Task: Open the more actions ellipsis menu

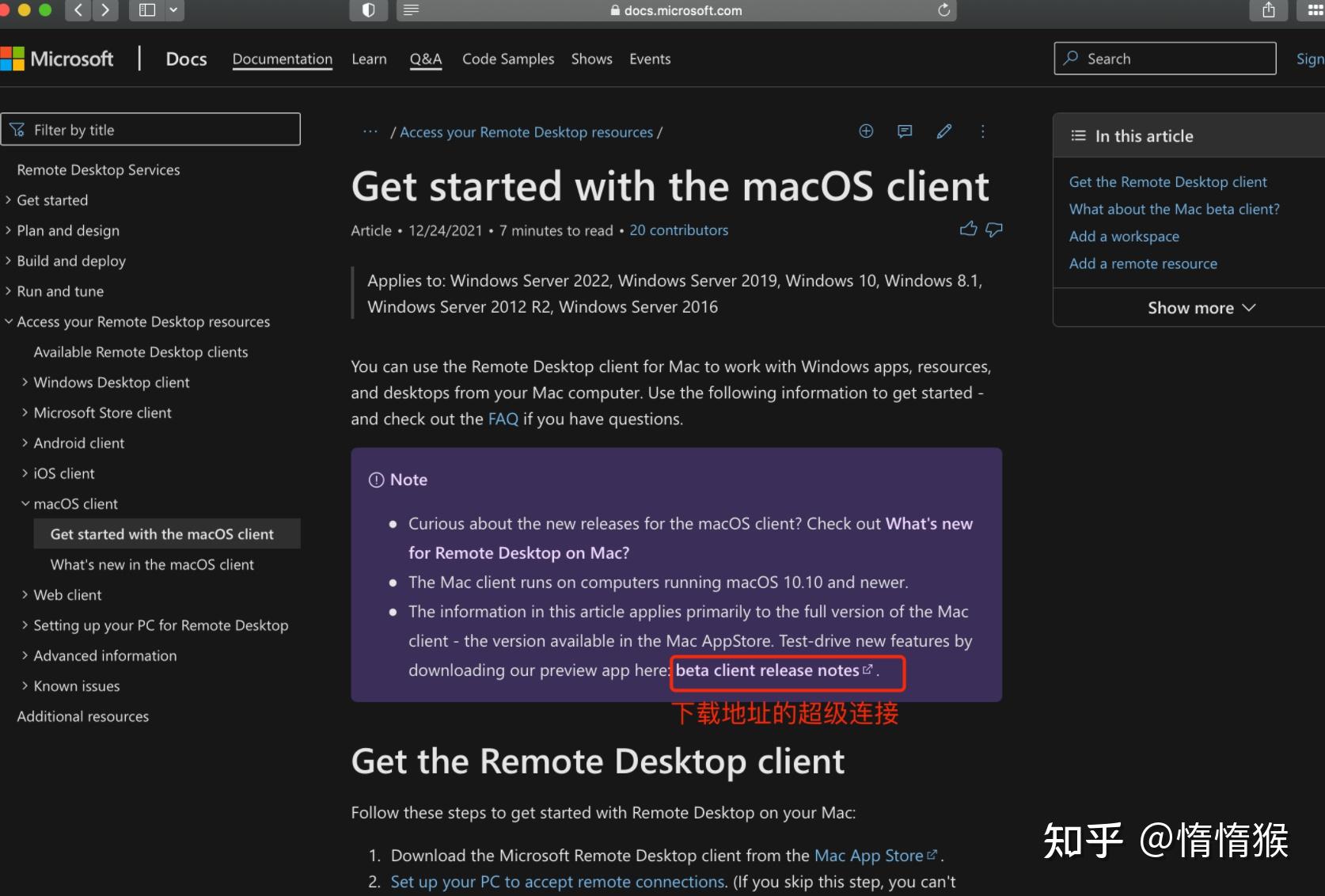Action: click(x=983, y=131)
